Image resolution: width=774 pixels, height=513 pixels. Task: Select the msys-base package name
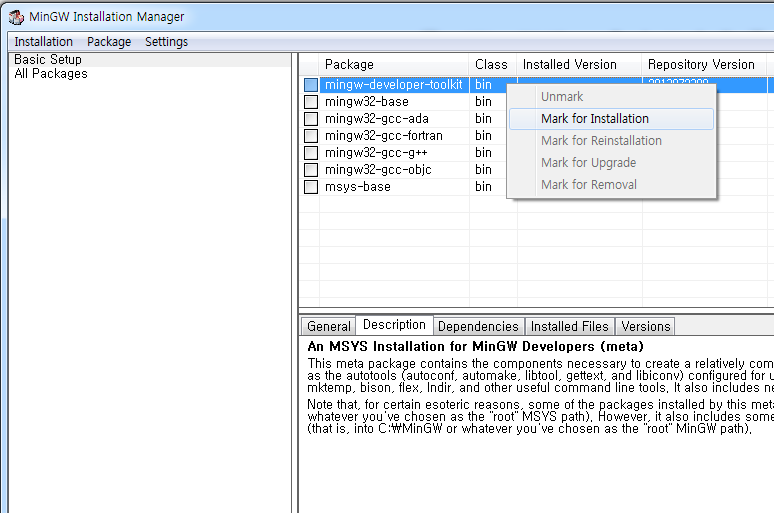point(358,187)
